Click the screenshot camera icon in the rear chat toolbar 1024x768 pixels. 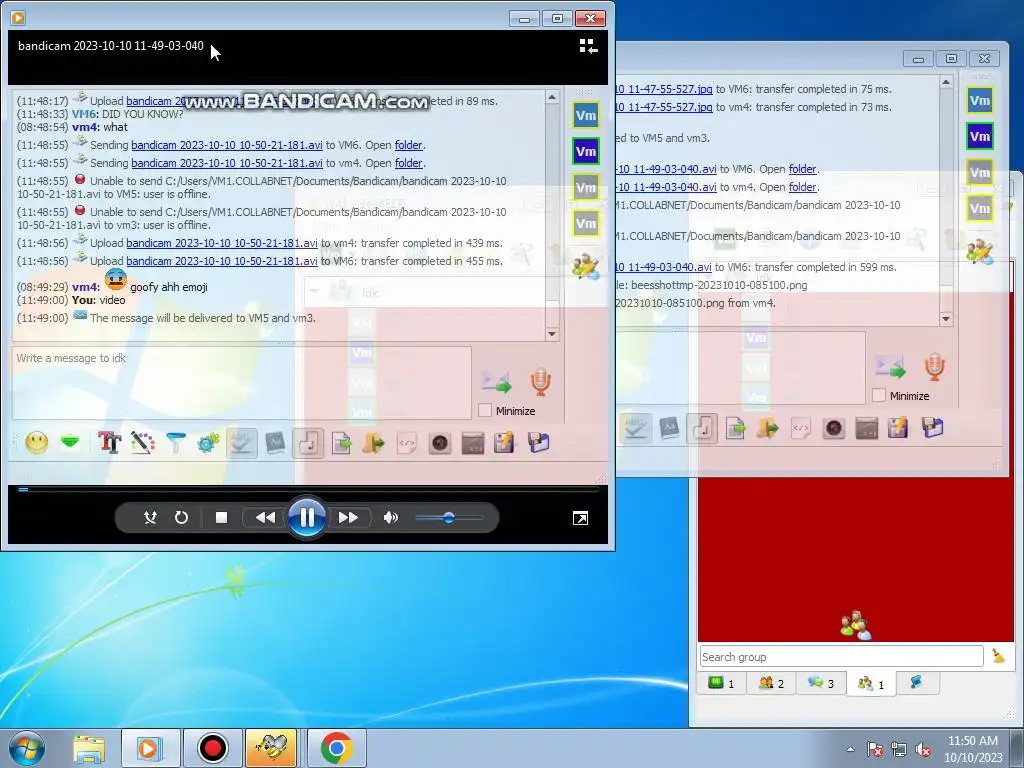tap(834, 428)
